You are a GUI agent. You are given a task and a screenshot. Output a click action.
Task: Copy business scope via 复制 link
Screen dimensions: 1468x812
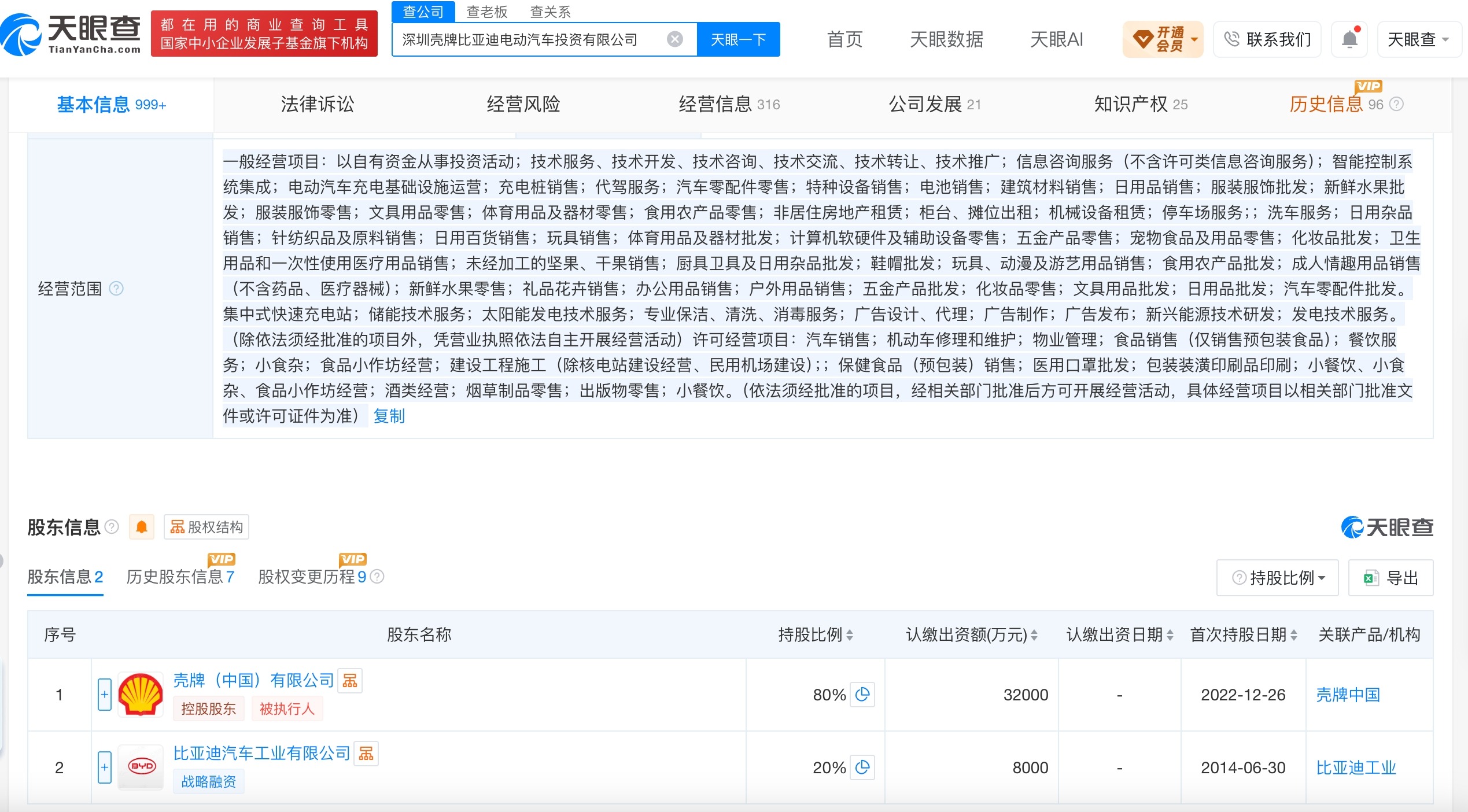(389, 416)
